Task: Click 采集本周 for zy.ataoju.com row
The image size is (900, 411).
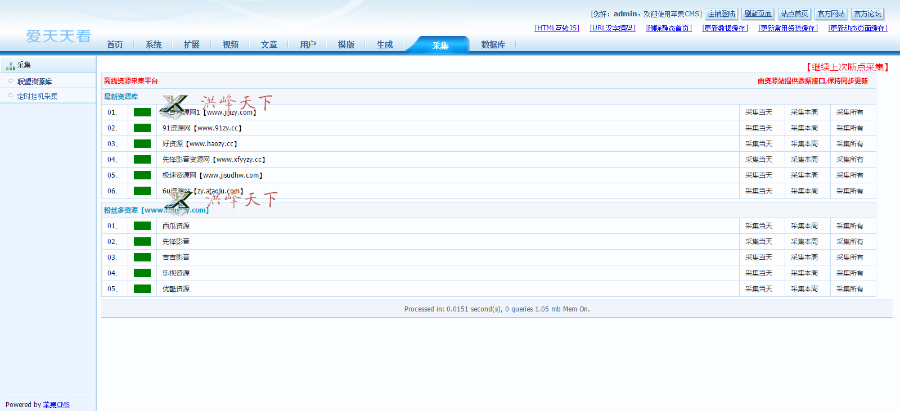Action: pos(804,191)
